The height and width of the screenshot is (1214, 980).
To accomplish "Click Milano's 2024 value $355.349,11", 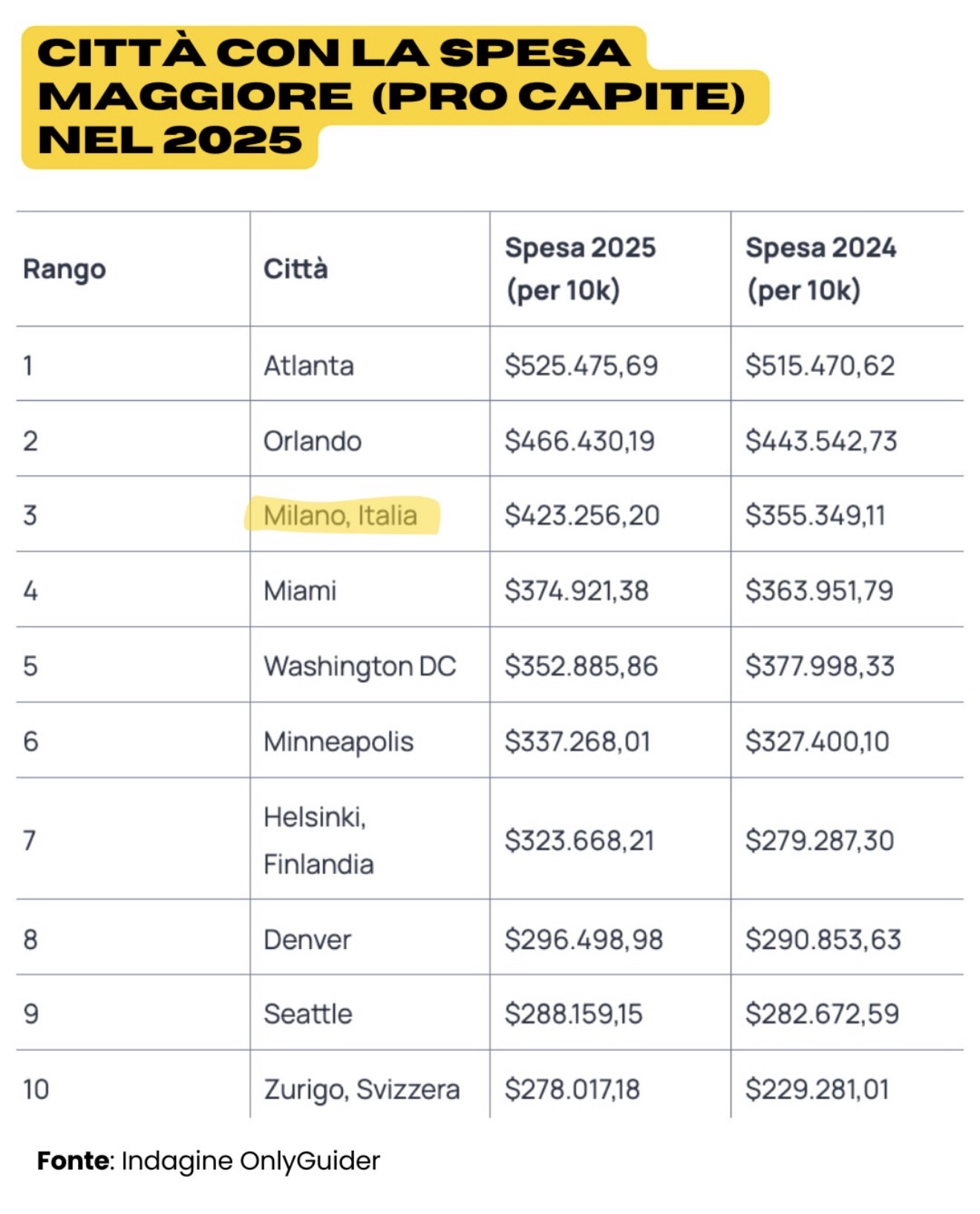I will pos(815,515).
